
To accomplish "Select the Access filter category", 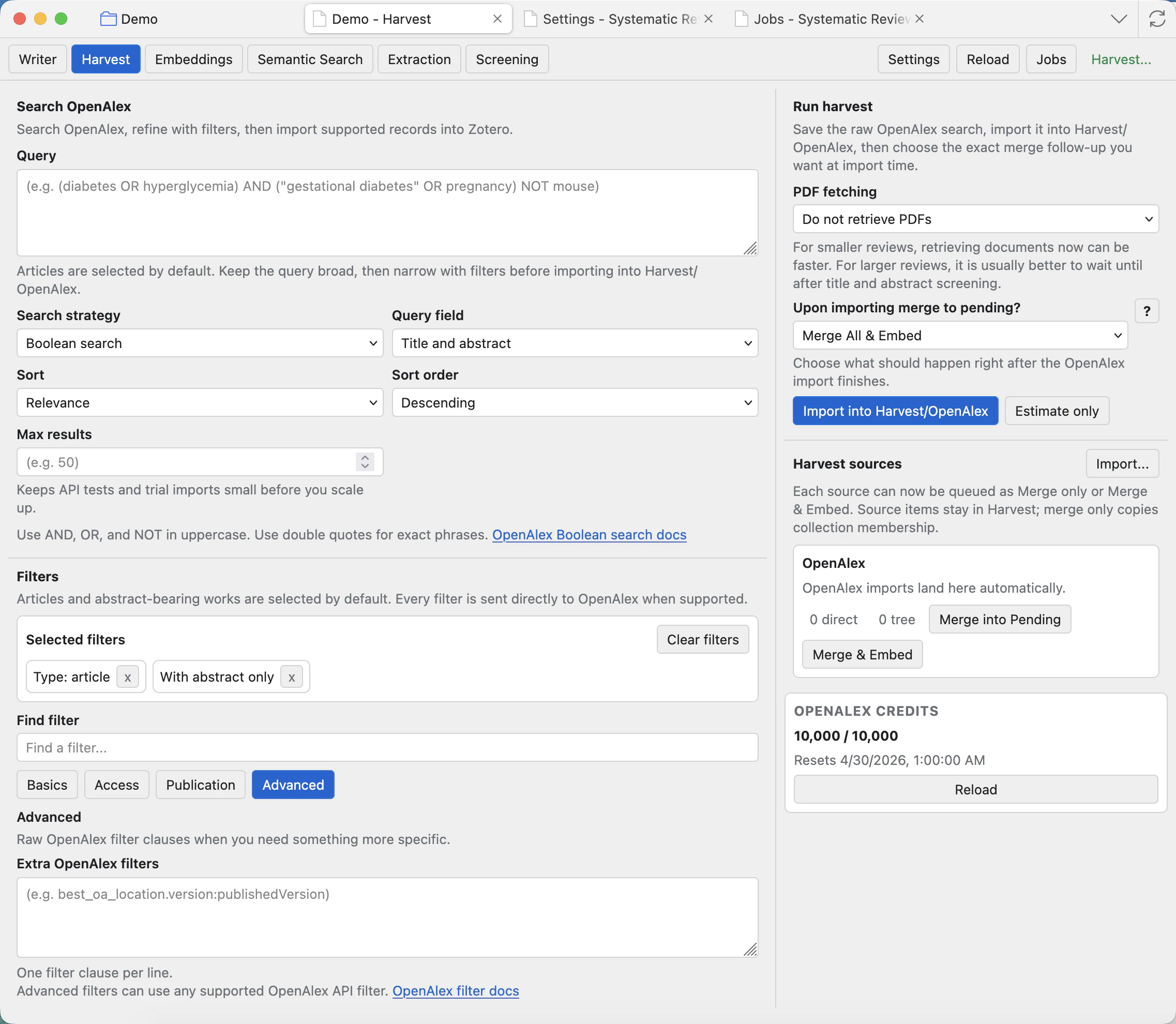I will 116,785.
